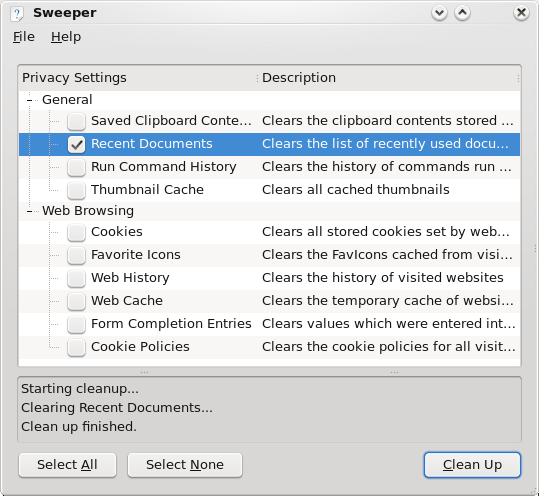This screenshot has width=539, height=496.
Task: Sort by the Privacy Settings column header
Action: (138, 78)
